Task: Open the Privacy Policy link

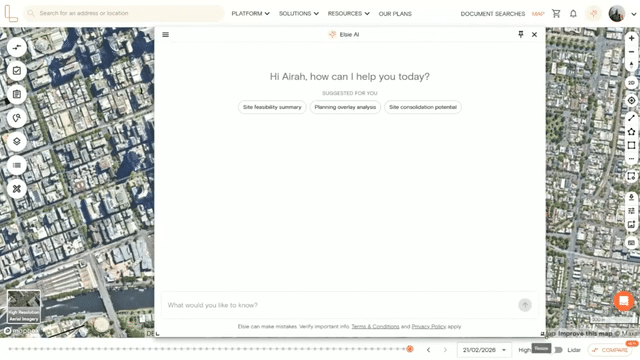Action: [429, 327]
